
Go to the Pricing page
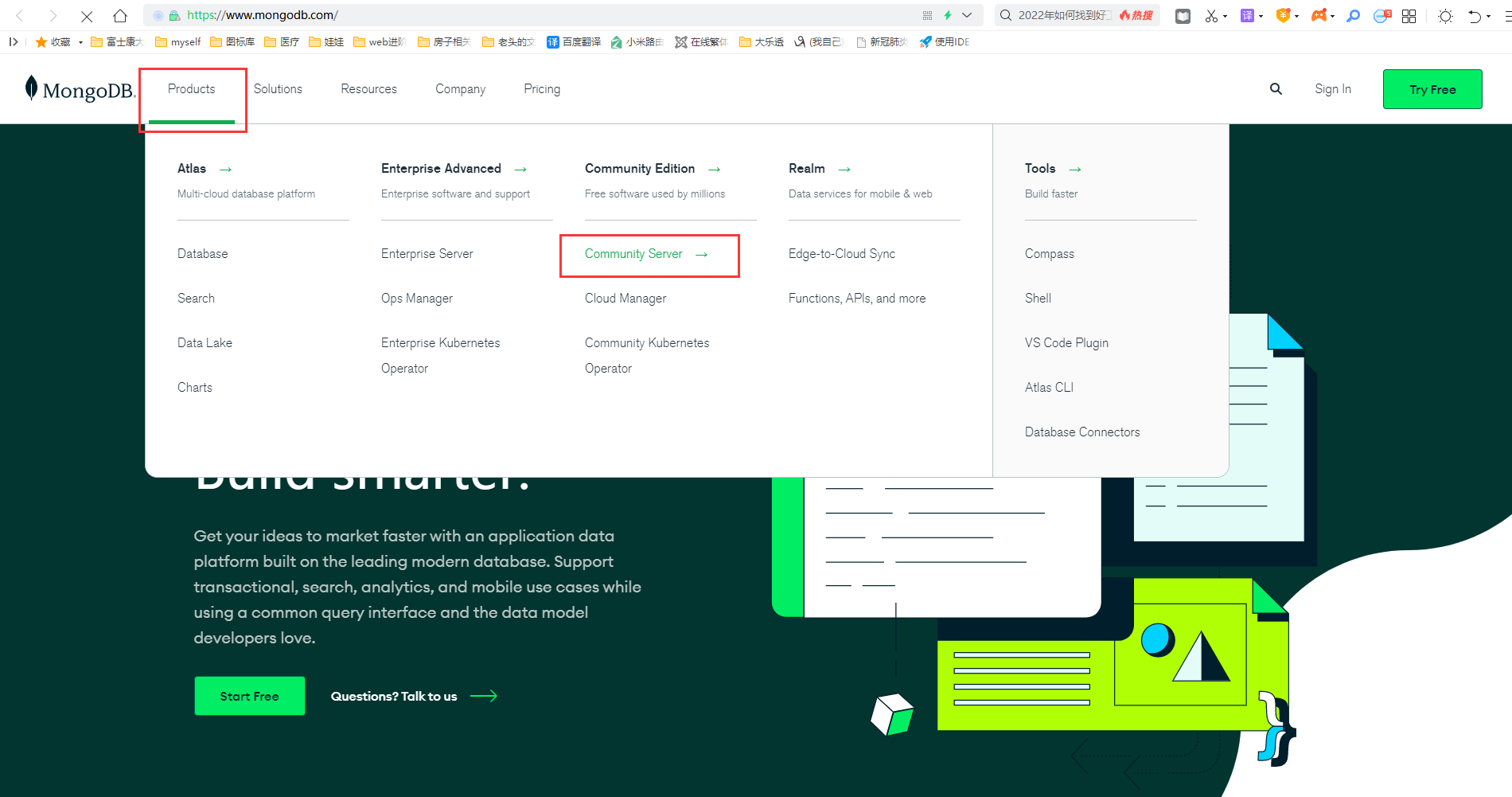pos(542,89)
